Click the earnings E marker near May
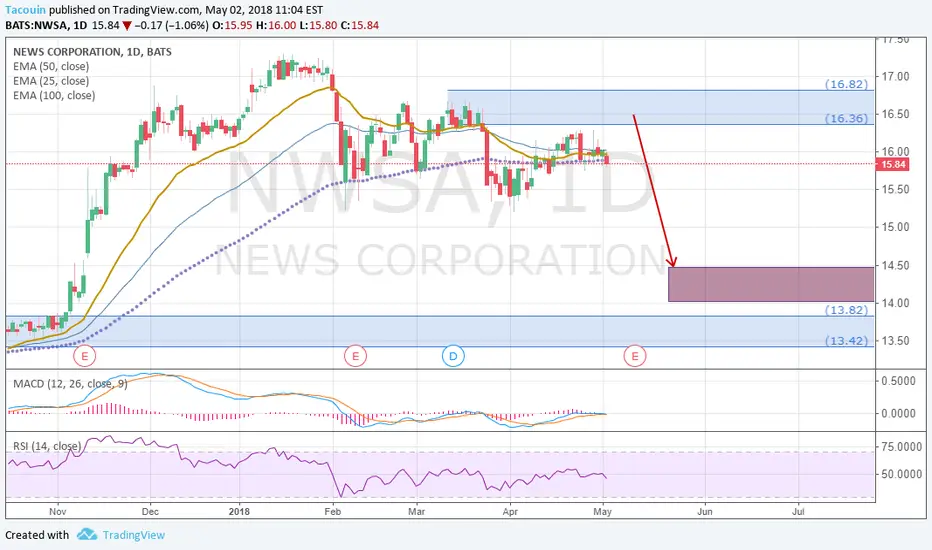932x550 pixels. 635,356
